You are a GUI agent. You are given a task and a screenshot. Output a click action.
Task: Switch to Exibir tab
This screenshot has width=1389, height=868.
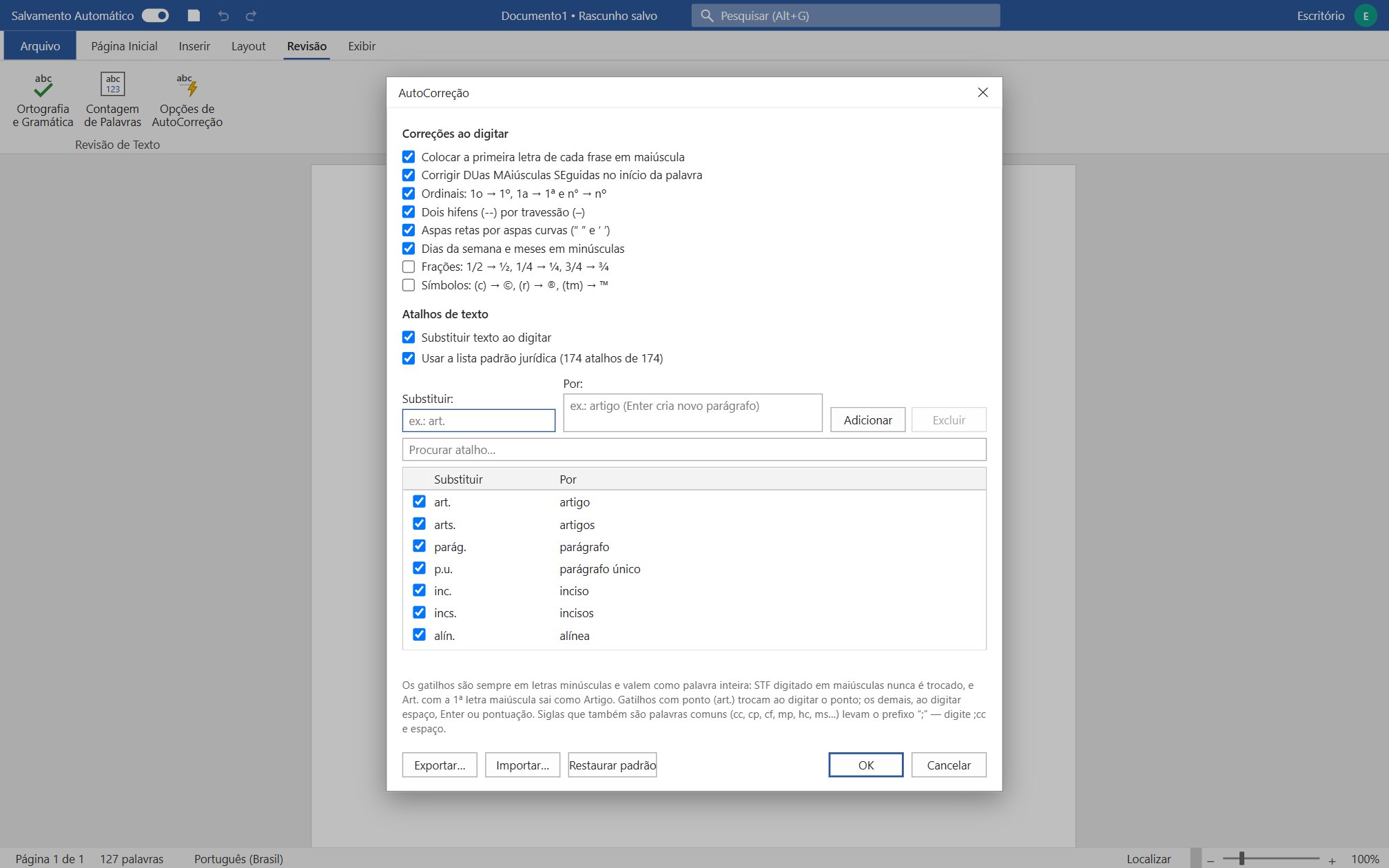coord(362,45)
